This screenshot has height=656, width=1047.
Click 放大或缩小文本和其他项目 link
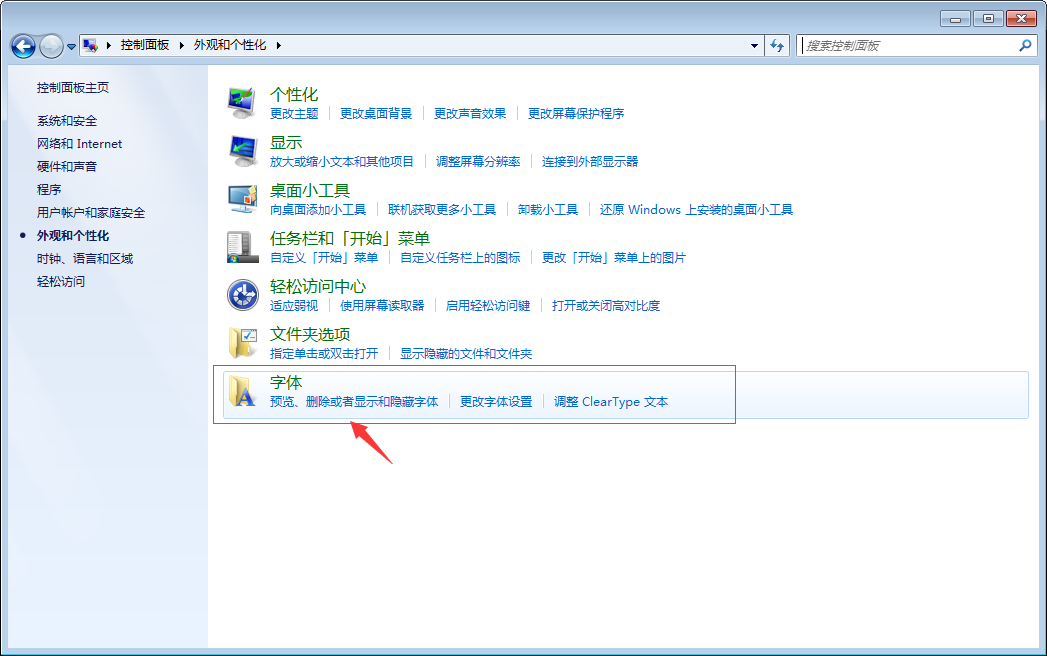coord(342,162)
